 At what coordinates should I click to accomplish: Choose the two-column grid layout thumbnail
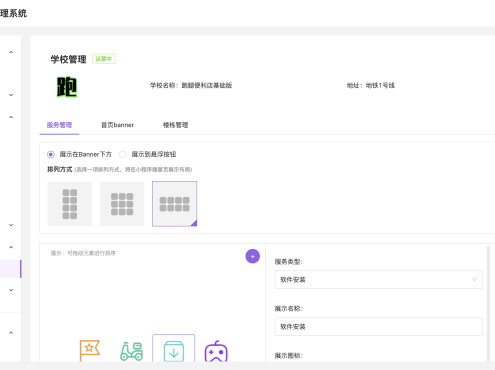[x=70, y=204]
